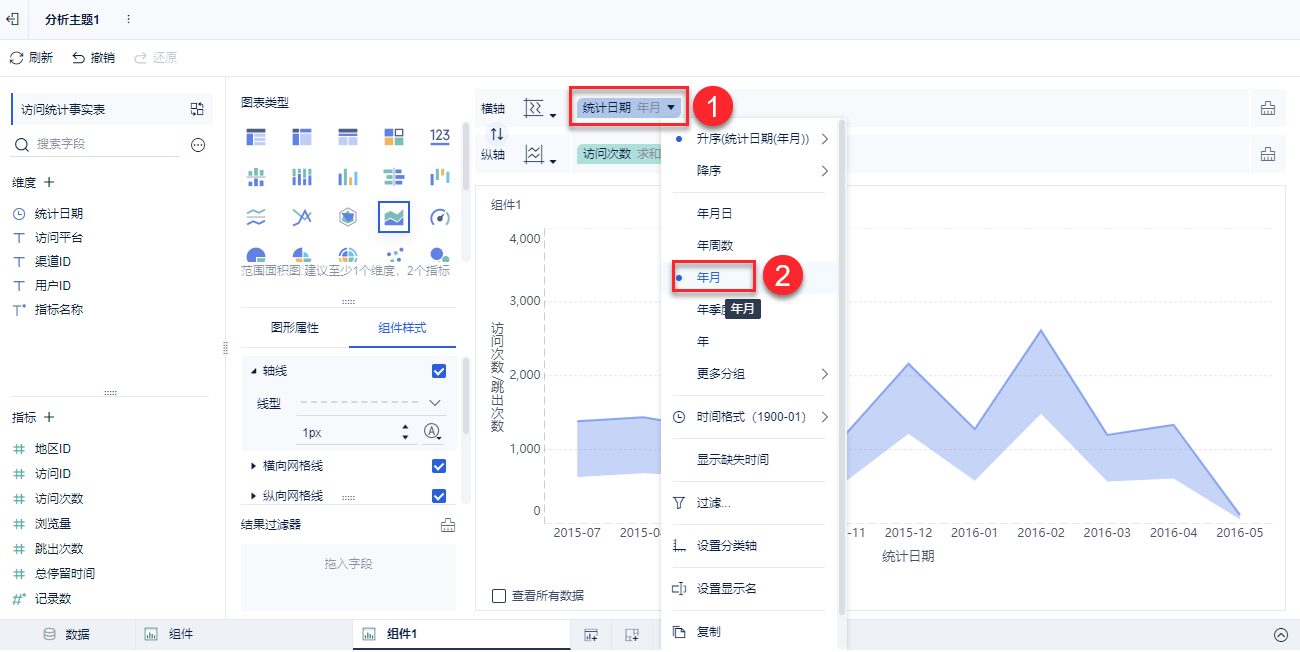Image resolution: width=1300 pixels, height=652 pixels.
Task: Open the table switch icon next to 访问统计事实表
Action: [x=197, y=109]
